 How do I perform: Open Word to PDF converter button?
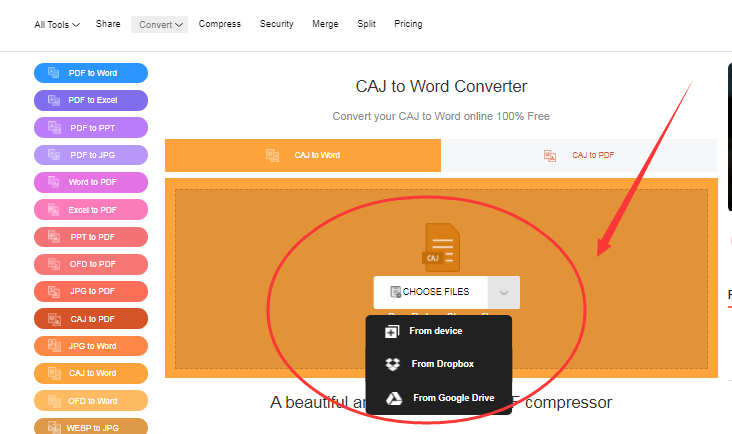(91, 182)
